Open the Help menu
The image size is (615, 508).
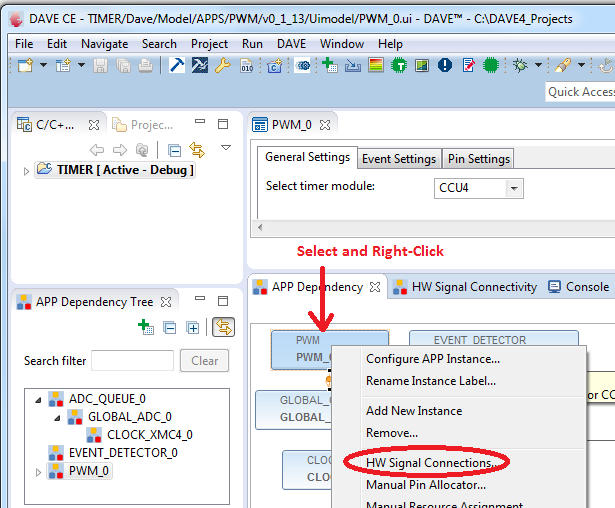tap(390, 44)
